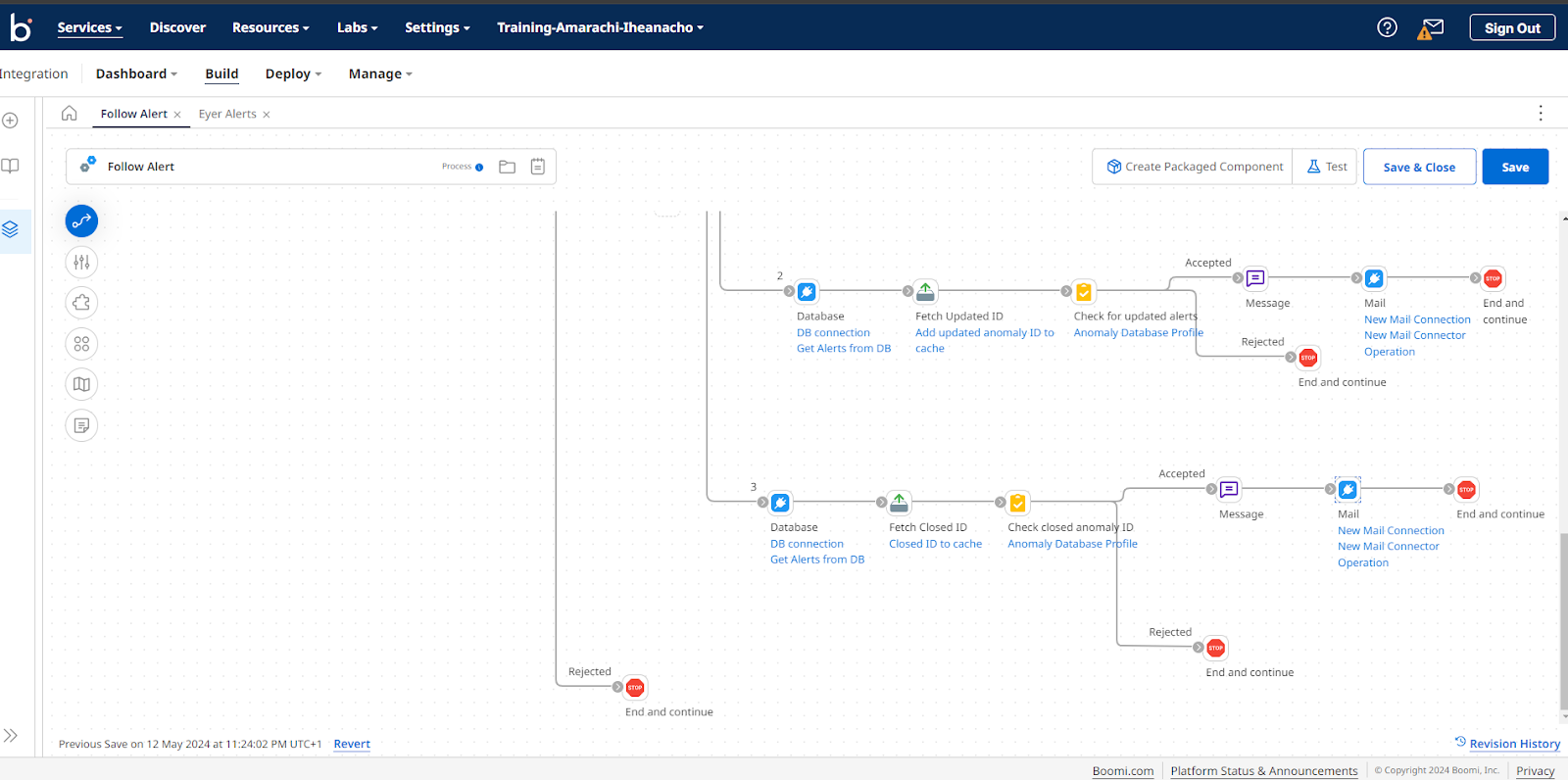Open the notes icon in palette

(x=81, y=425)
